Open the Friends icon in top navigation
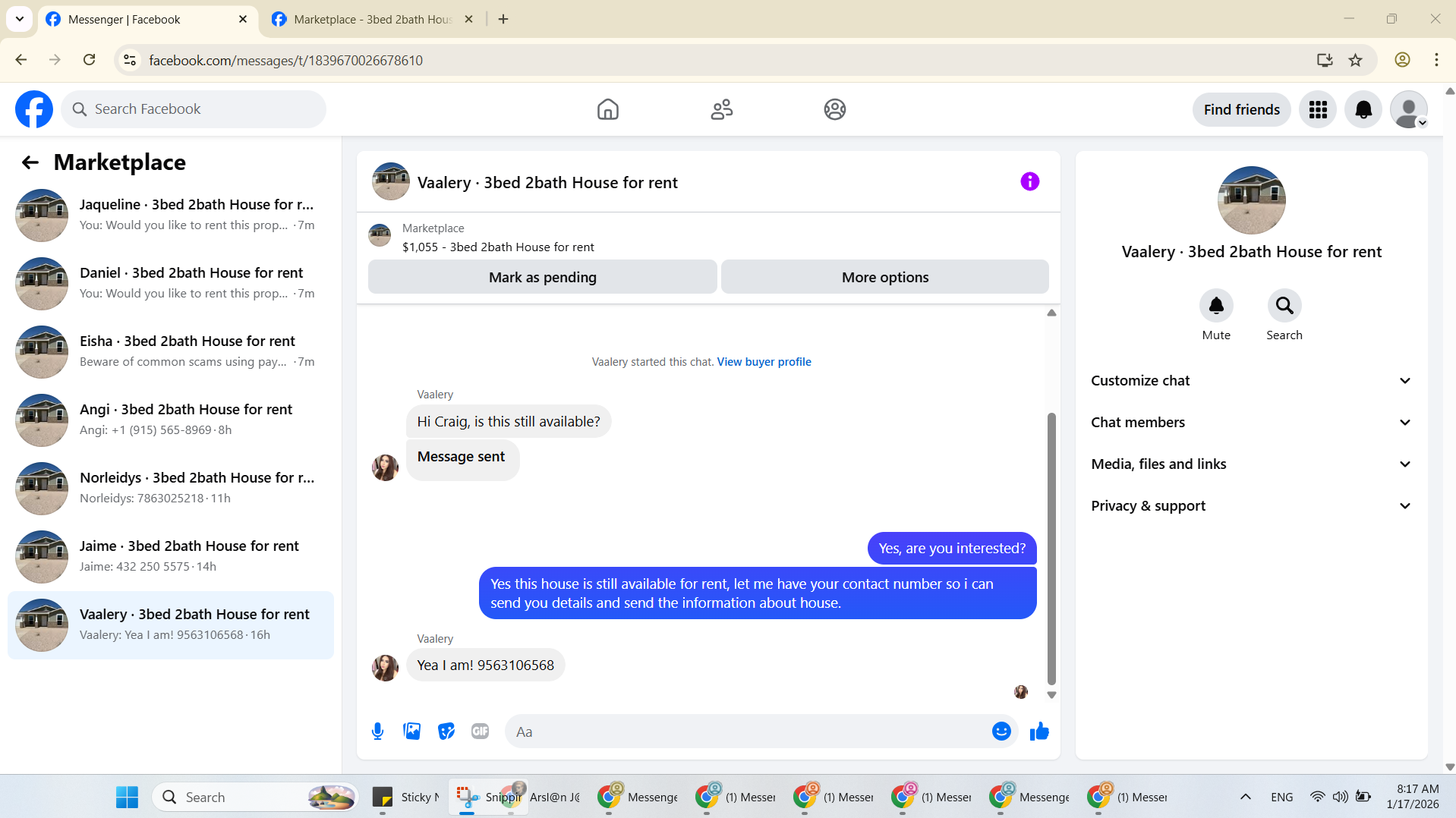 [x=721, y=109]
